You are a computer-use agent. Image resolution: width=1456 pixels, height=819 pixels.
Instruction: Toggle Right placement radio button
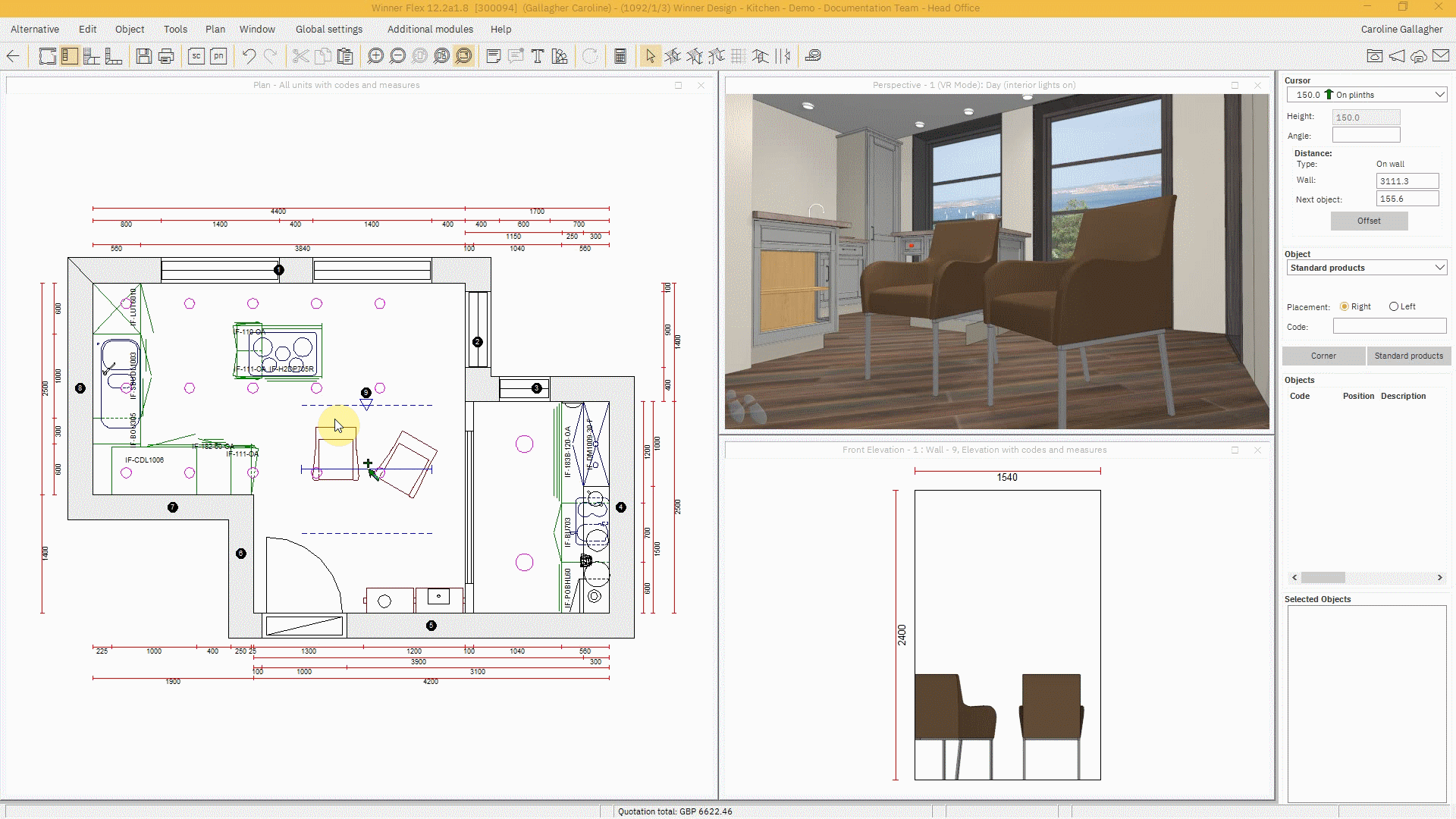coord(1345,306)
